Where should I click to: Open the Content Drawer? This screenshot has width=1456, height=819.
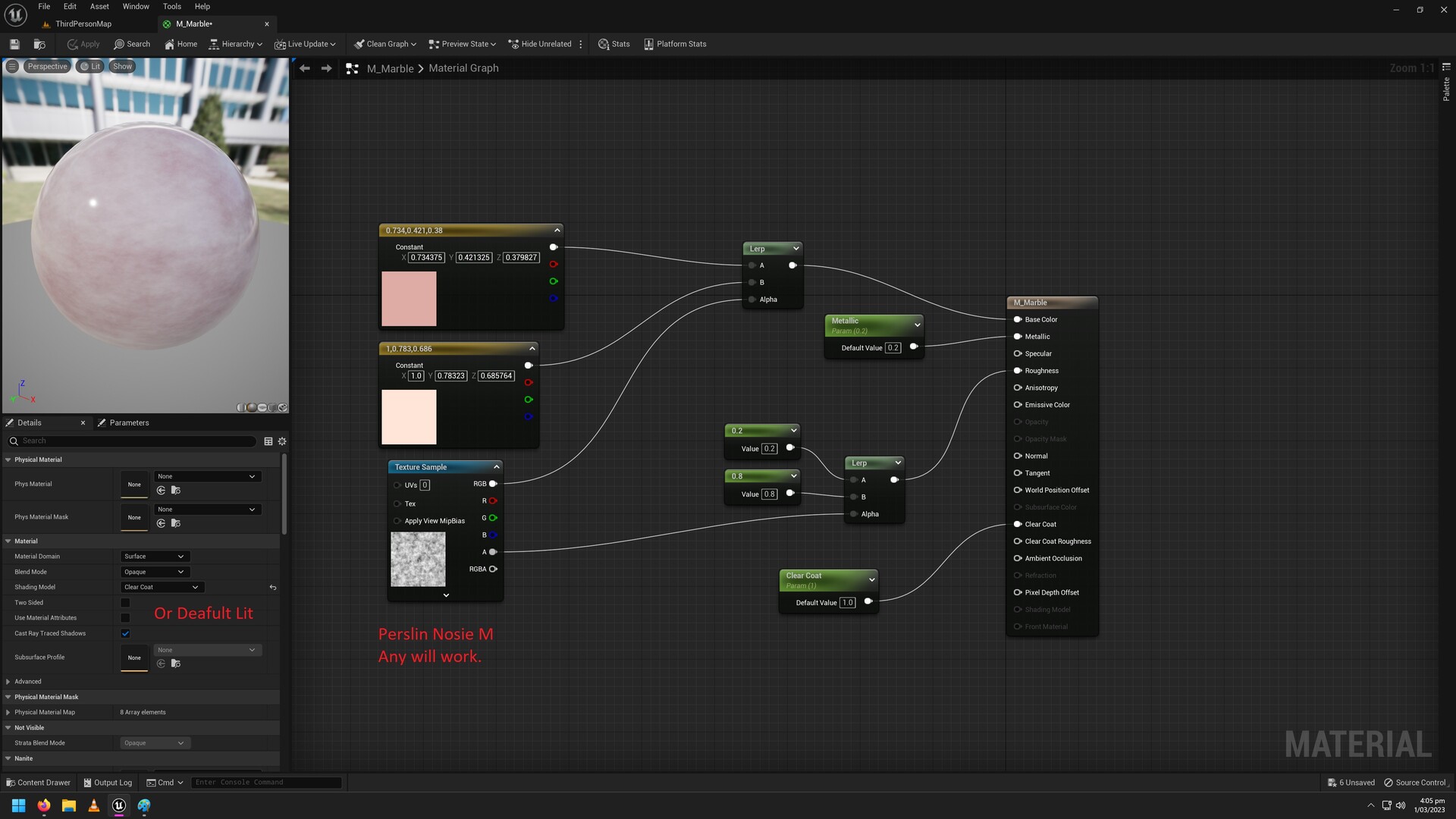38,782
